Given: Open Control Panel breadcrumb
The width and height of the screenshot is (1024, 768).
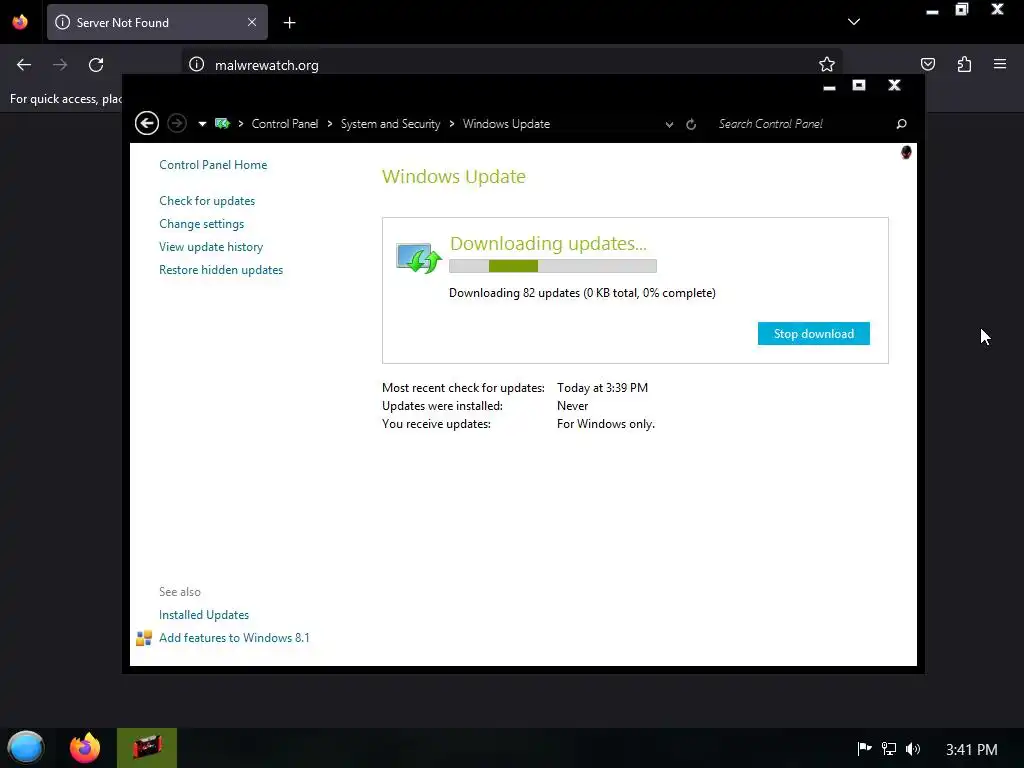Looking at the screenshot, I should click(x=285, y=124).
